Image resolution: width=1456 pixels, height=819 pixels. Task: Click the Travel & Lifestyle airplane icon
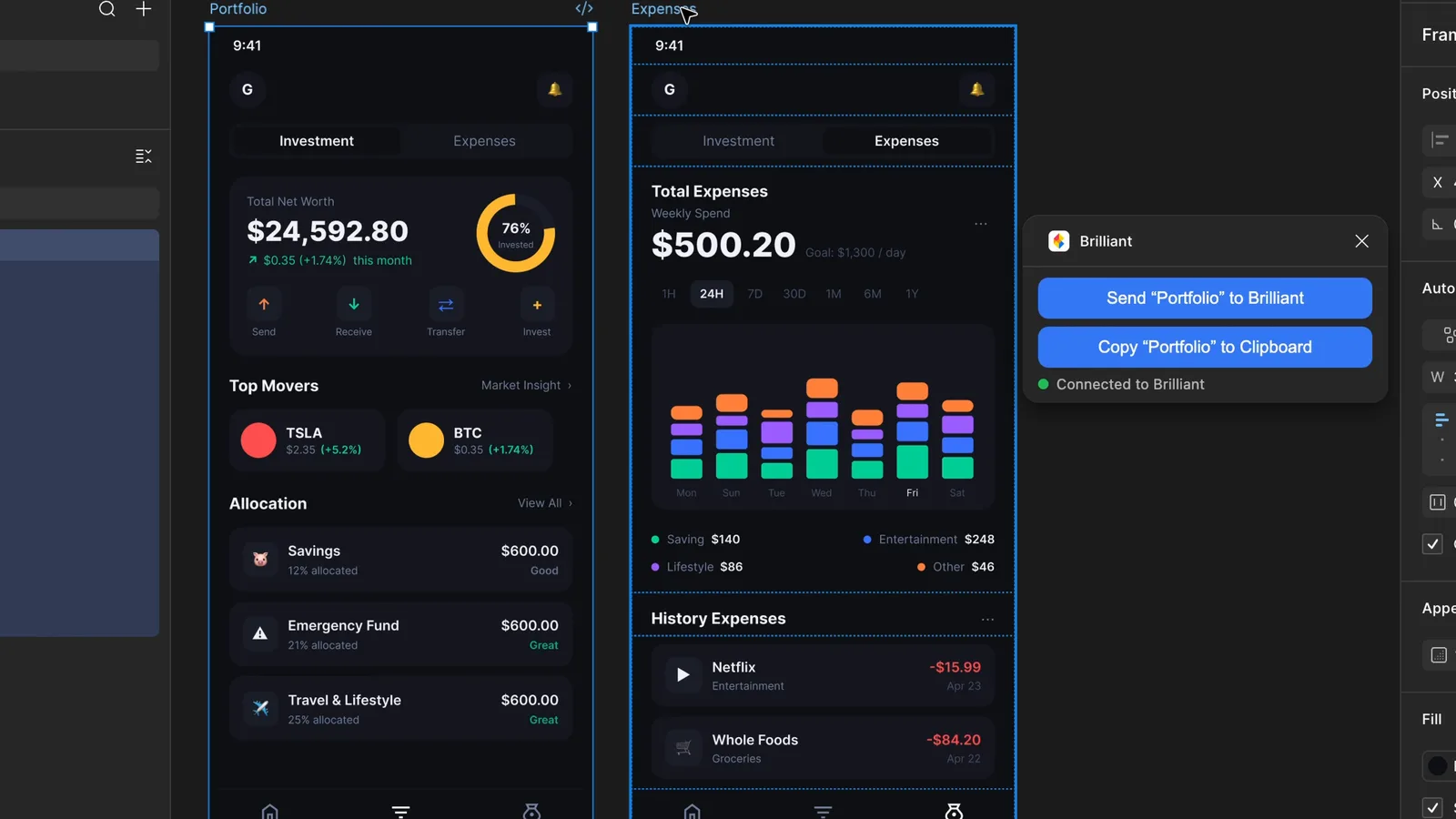coord(260,708)
